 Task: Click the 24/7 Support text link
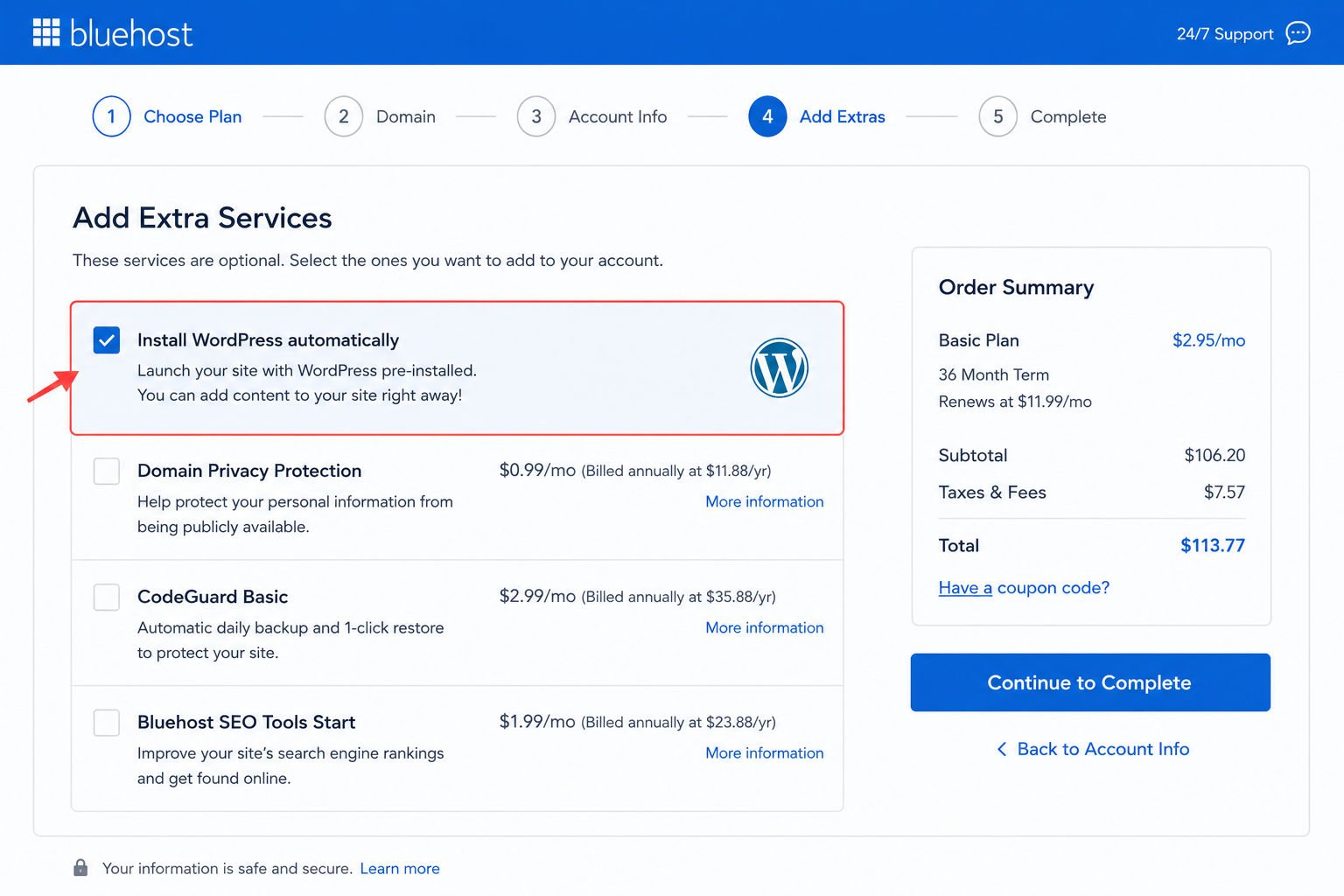(x=1224, y=34)
